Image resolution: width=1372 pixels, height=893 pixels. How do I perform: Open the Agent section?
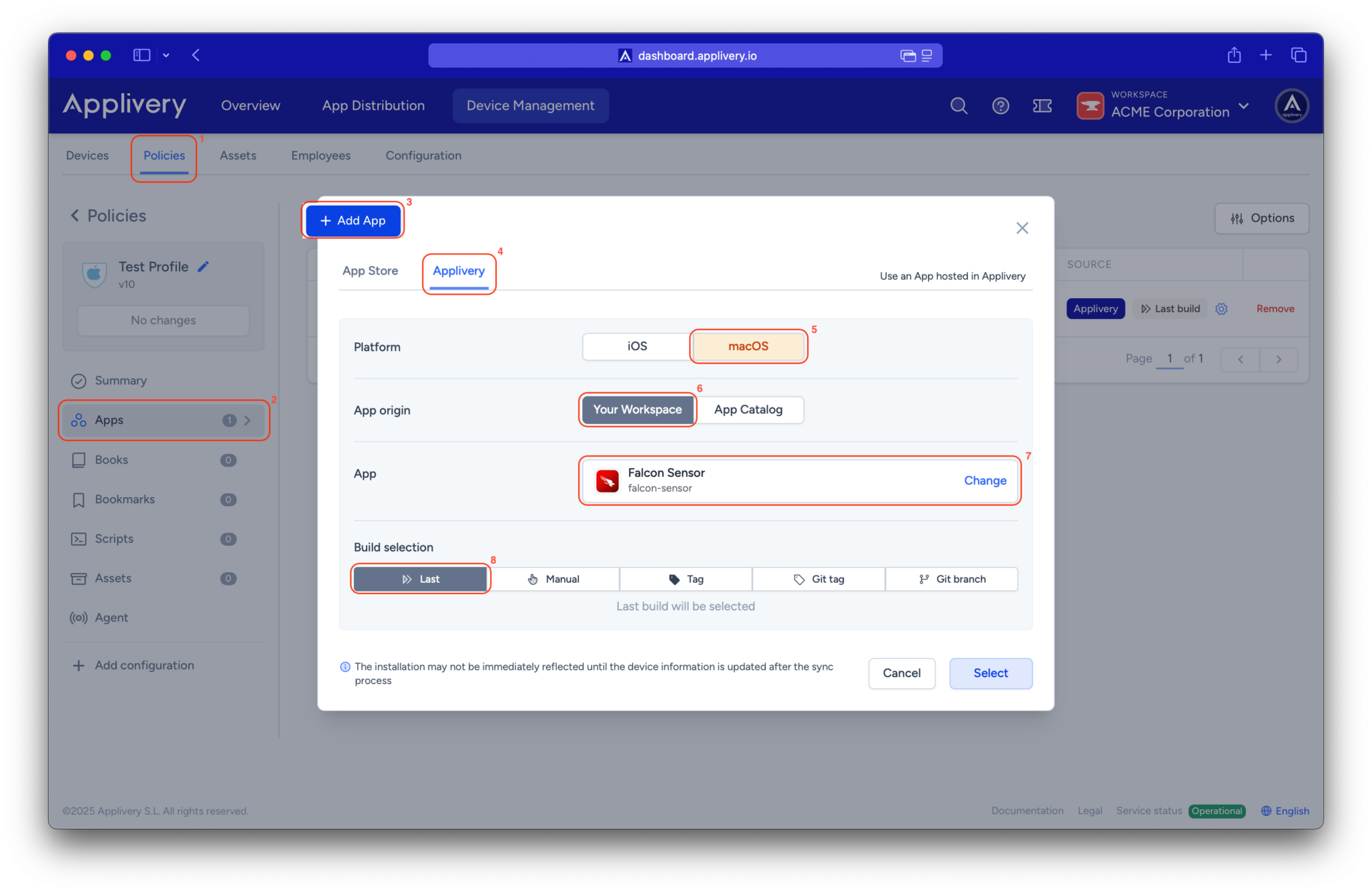pyautogui.click(x=112, y=617)
